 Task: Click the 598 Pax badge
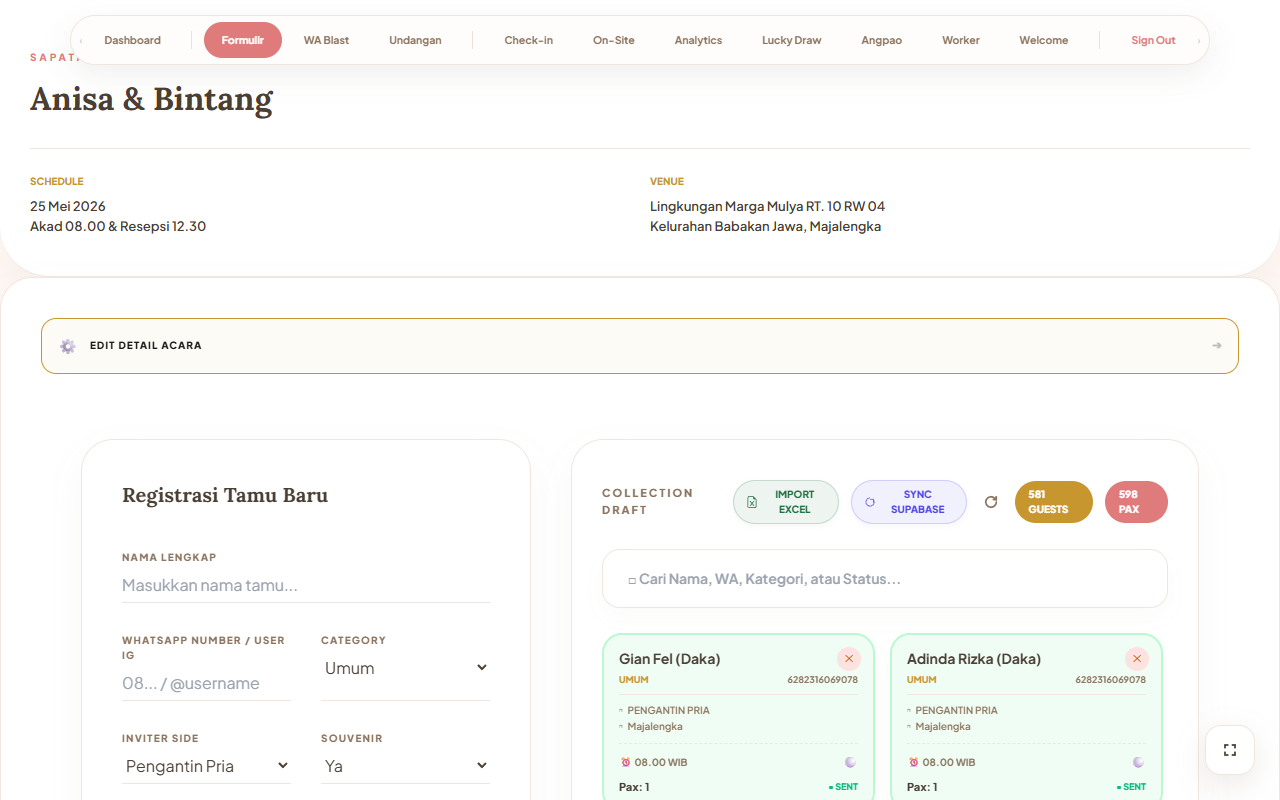[x=1136, y=502]
